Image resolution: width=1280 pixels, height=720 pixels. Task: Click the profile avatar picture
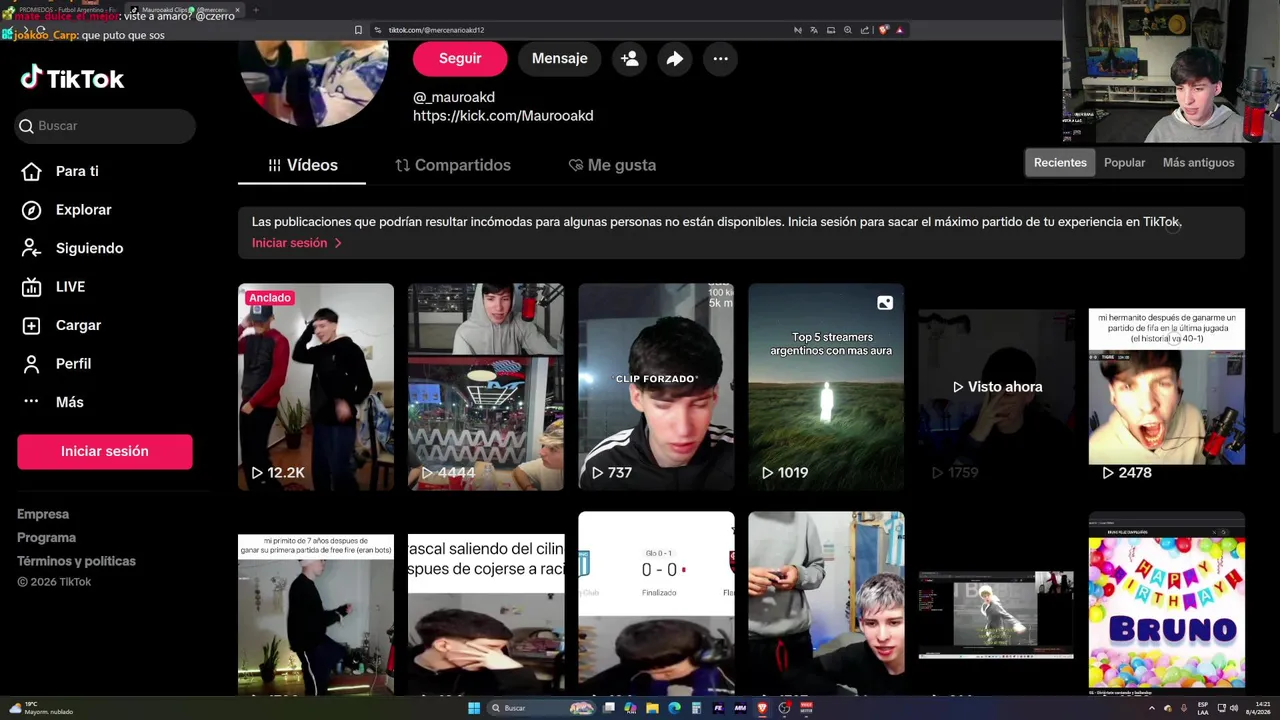coord(313,82)
